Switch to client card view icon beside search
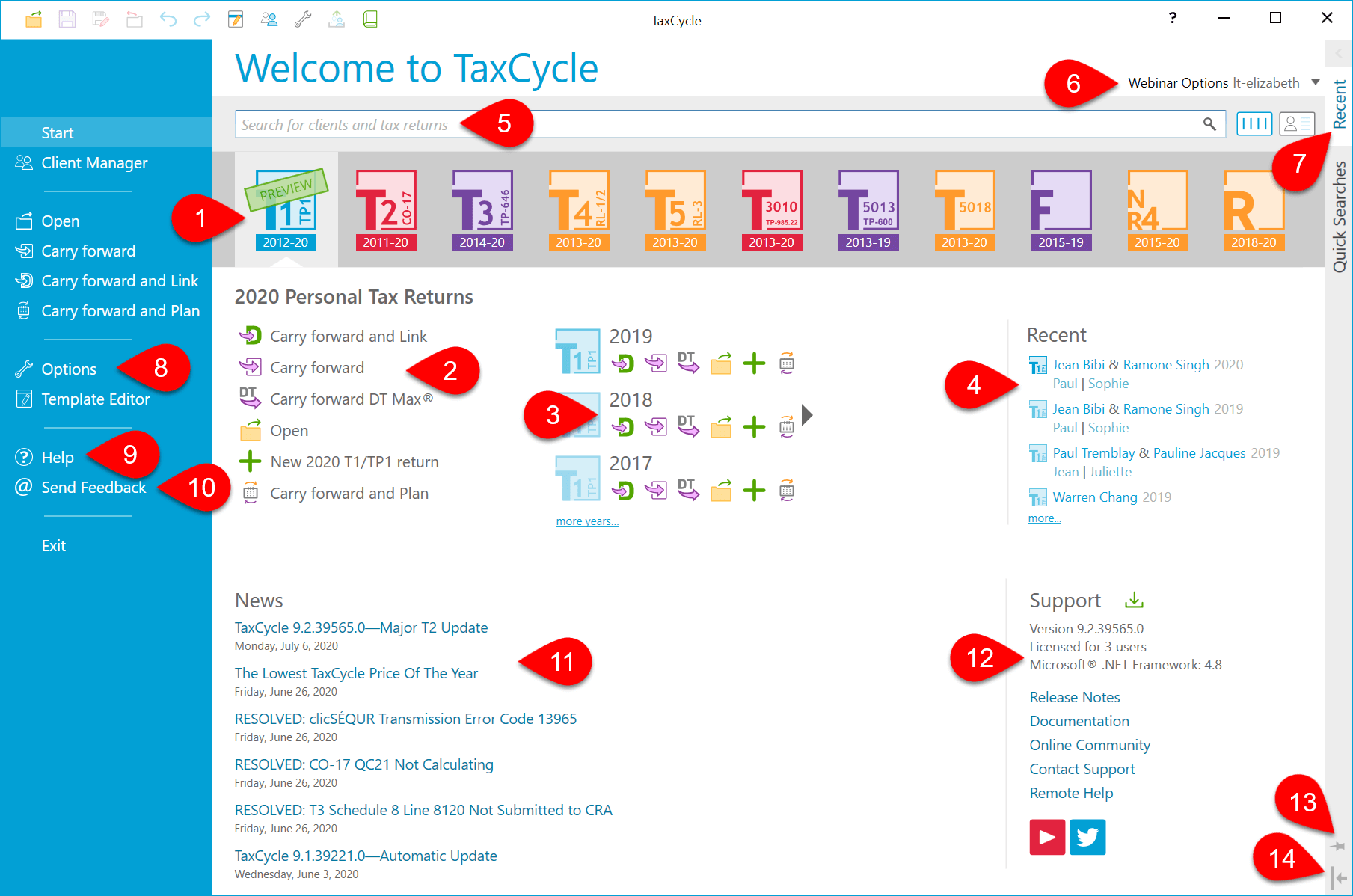 pos(1297,124)
